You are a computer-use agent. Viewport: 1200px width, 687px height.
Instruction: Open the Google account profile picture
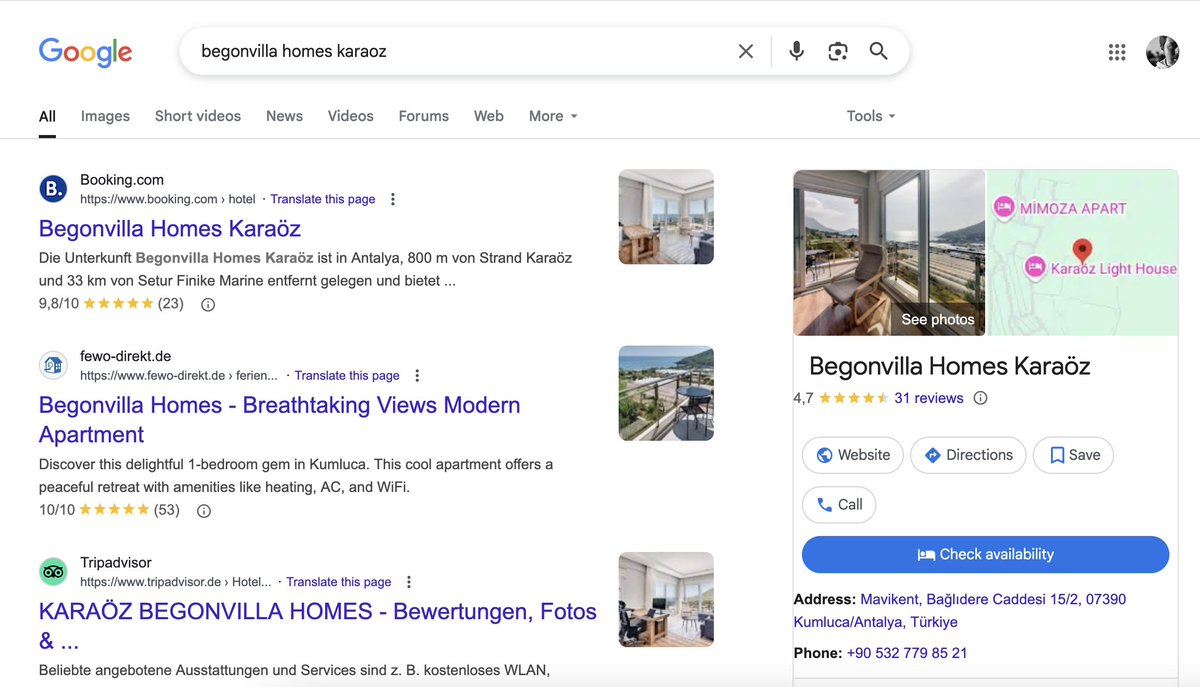[1162, 52]
